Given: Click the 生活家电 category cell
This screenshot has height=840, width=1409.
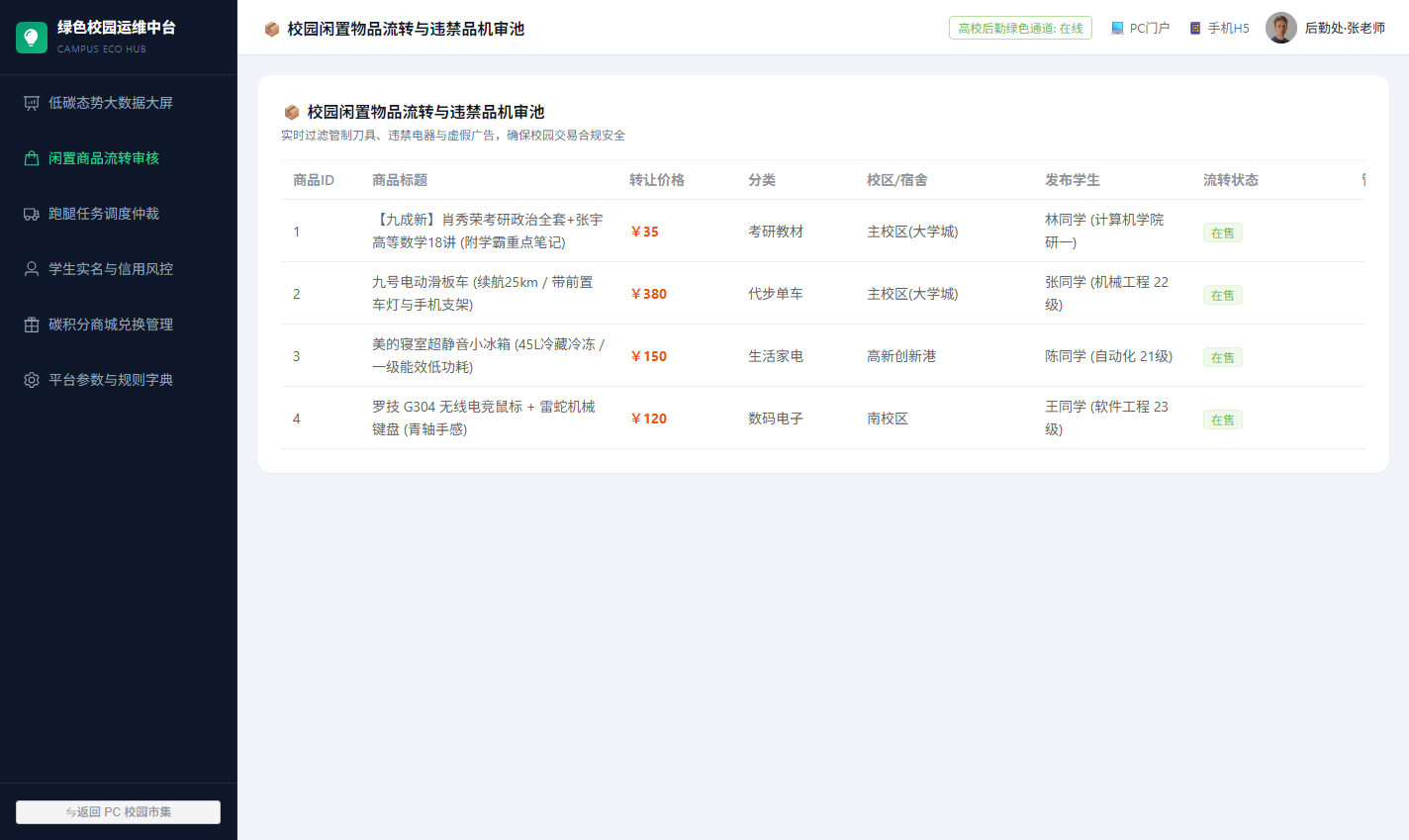Looking at the screenshot, I should [776, 356].
